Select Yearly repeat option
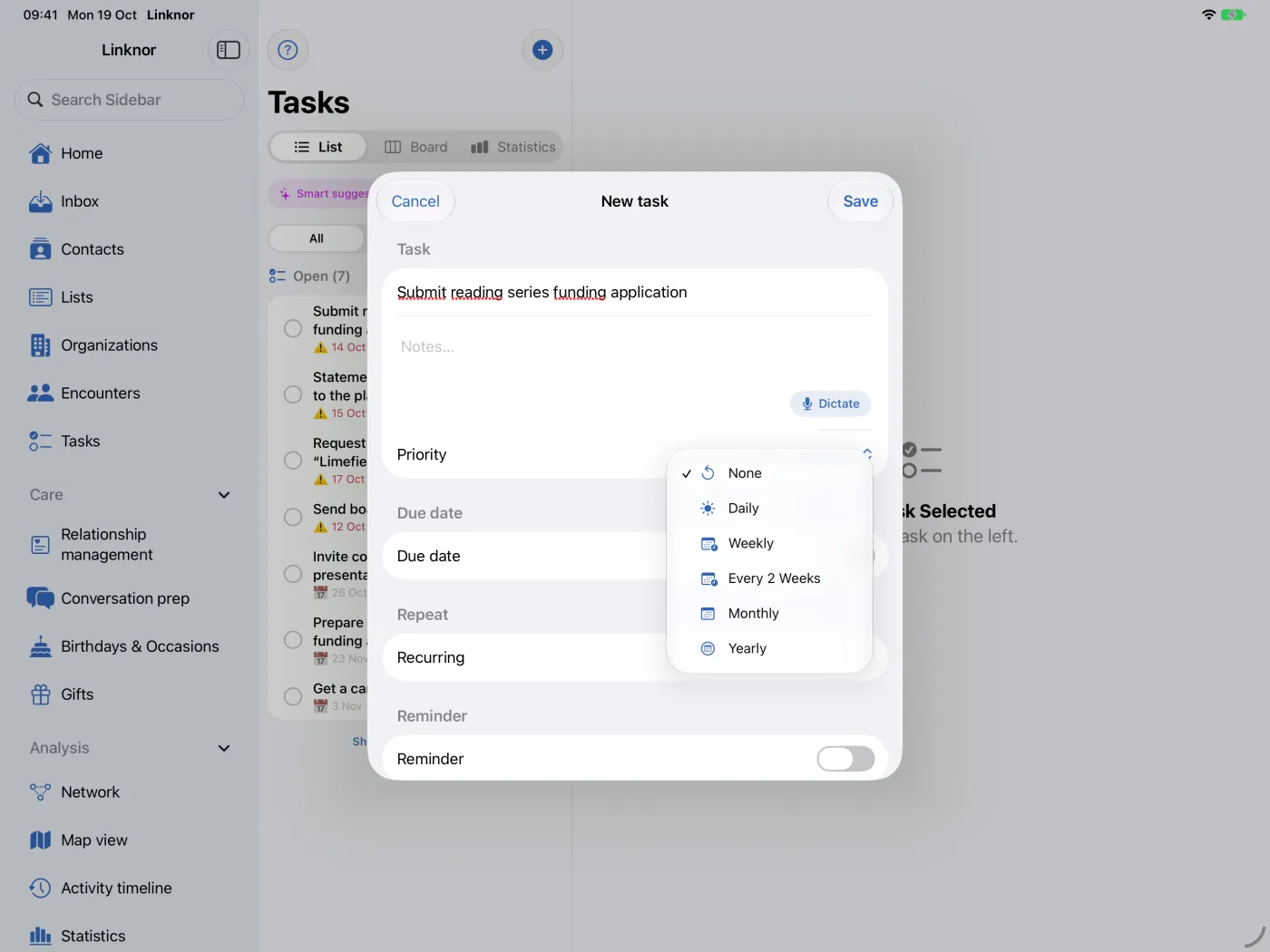 point(769,648)
